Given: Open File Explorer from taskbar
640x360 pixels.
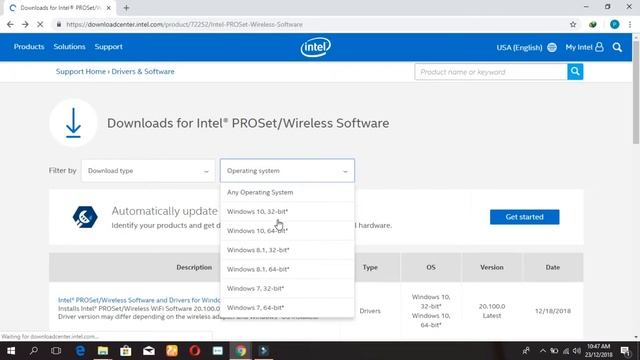Looking at the screenshot, I should (103, 351).
